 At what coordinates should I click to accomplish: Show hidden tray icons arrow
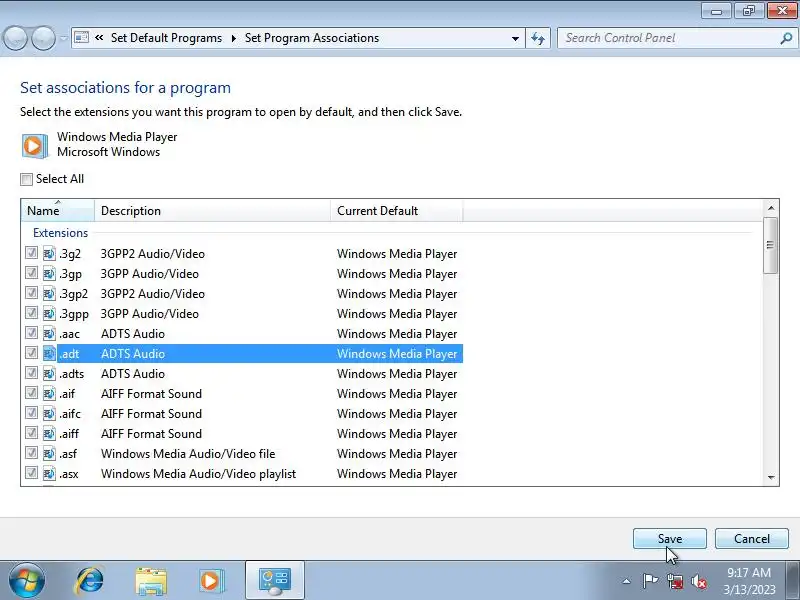[x=627, y=581]
